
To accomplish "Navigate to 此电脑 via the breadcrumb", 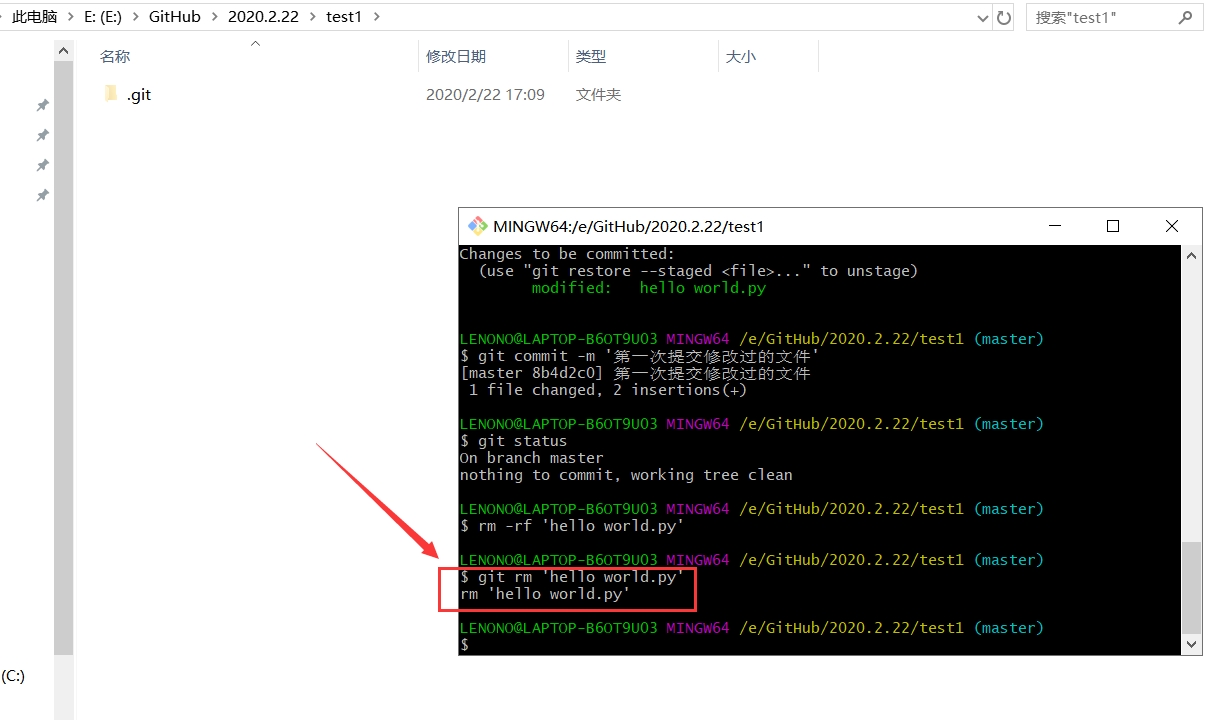I will coord(35,16).
